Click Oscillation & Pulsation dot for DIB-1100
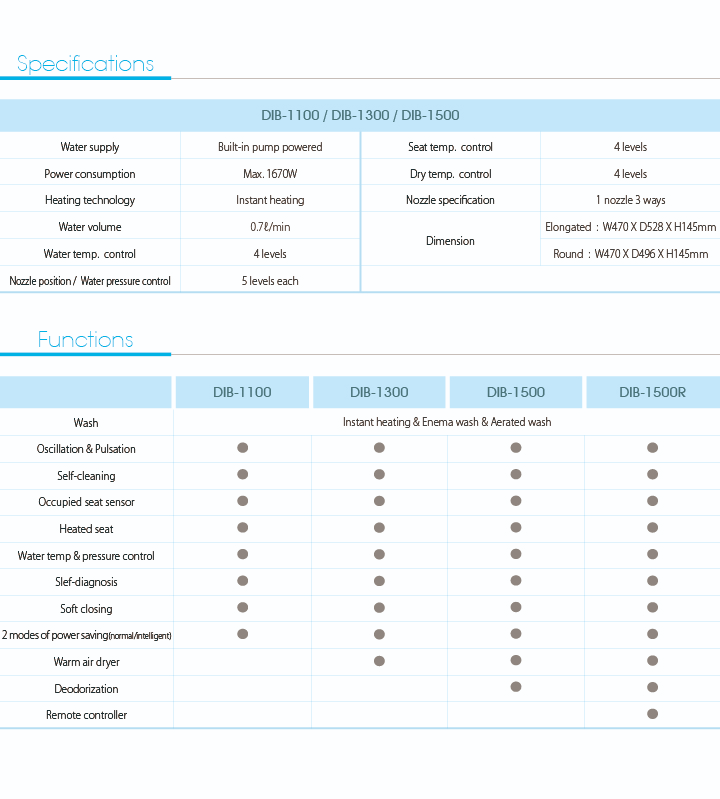Screen dimensions: 720x799 [243, 447]
